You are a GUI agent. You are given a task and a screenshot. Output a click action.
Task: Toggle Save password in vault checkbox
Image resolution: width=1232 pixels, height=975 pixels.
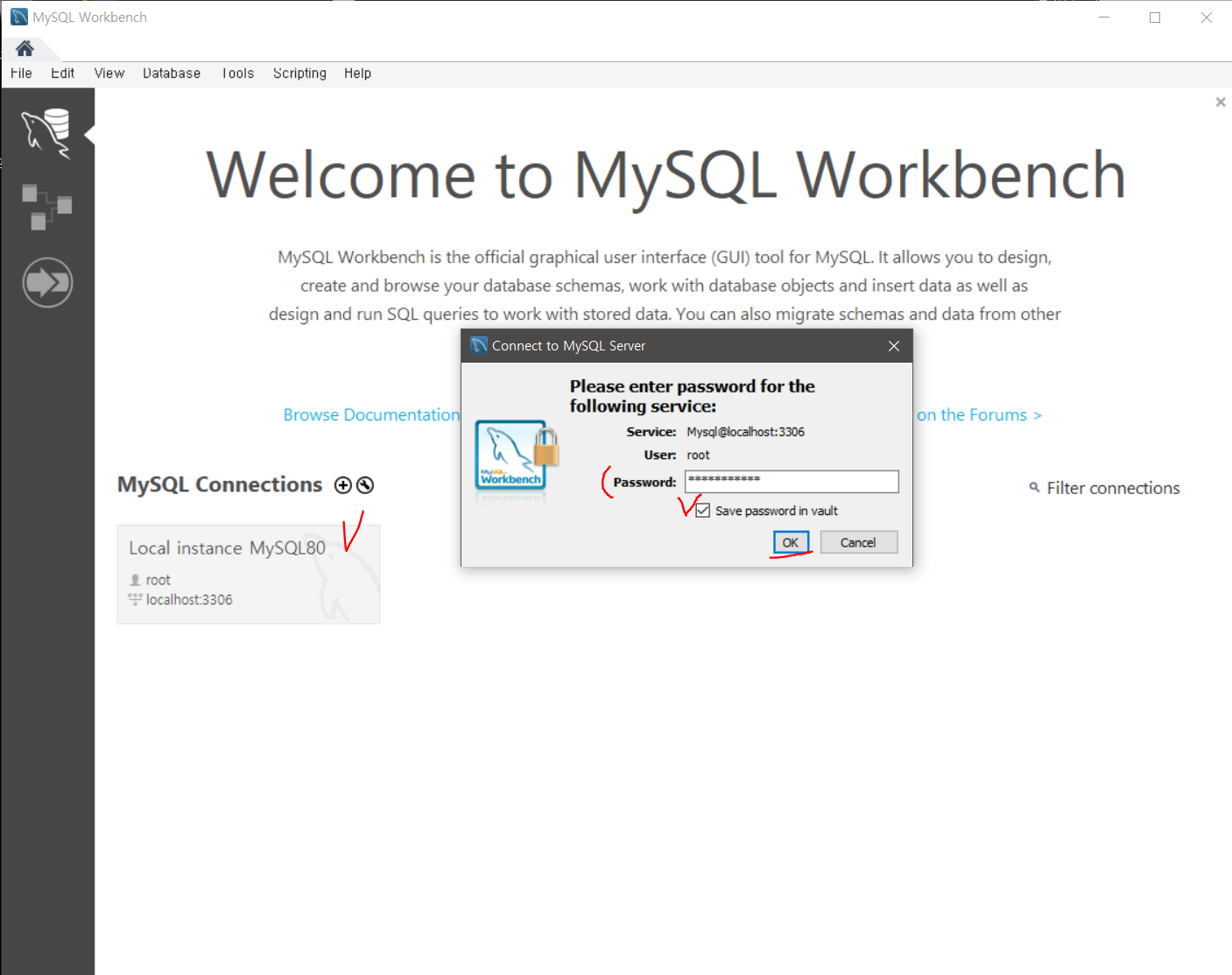coord(702,511)
